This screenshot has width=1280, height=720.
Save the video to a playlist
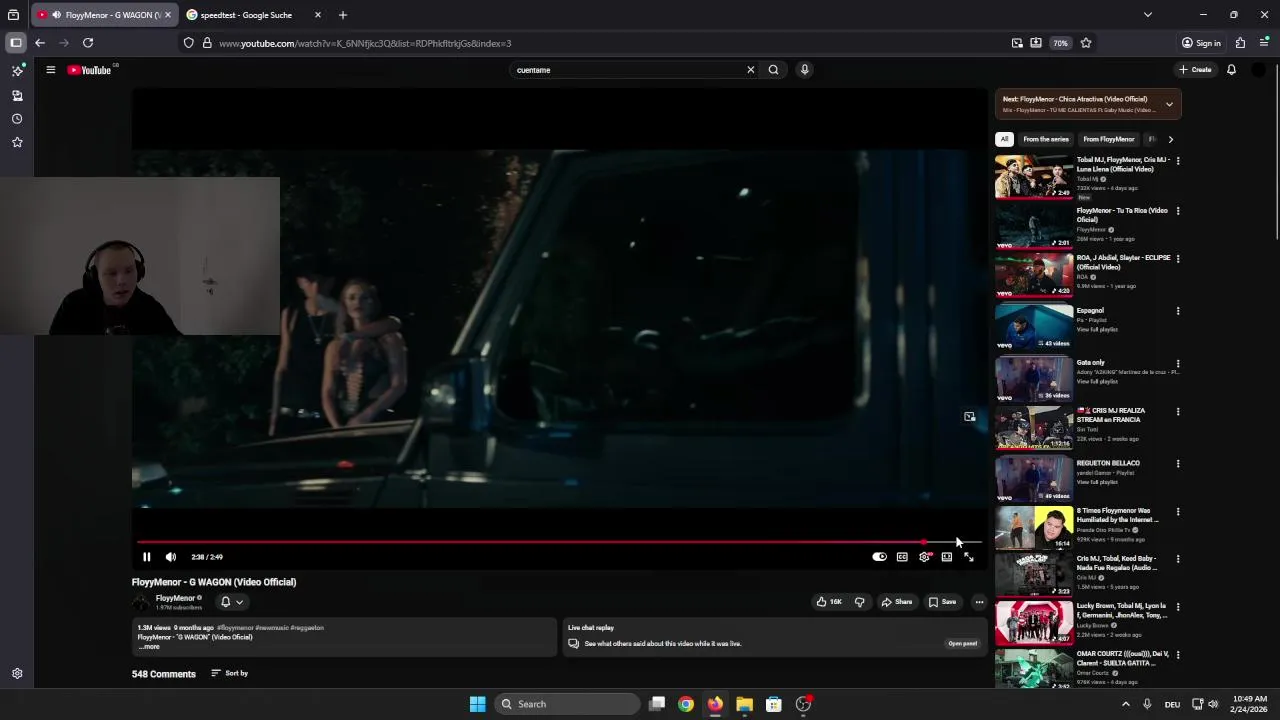click(x=942, y=602)
